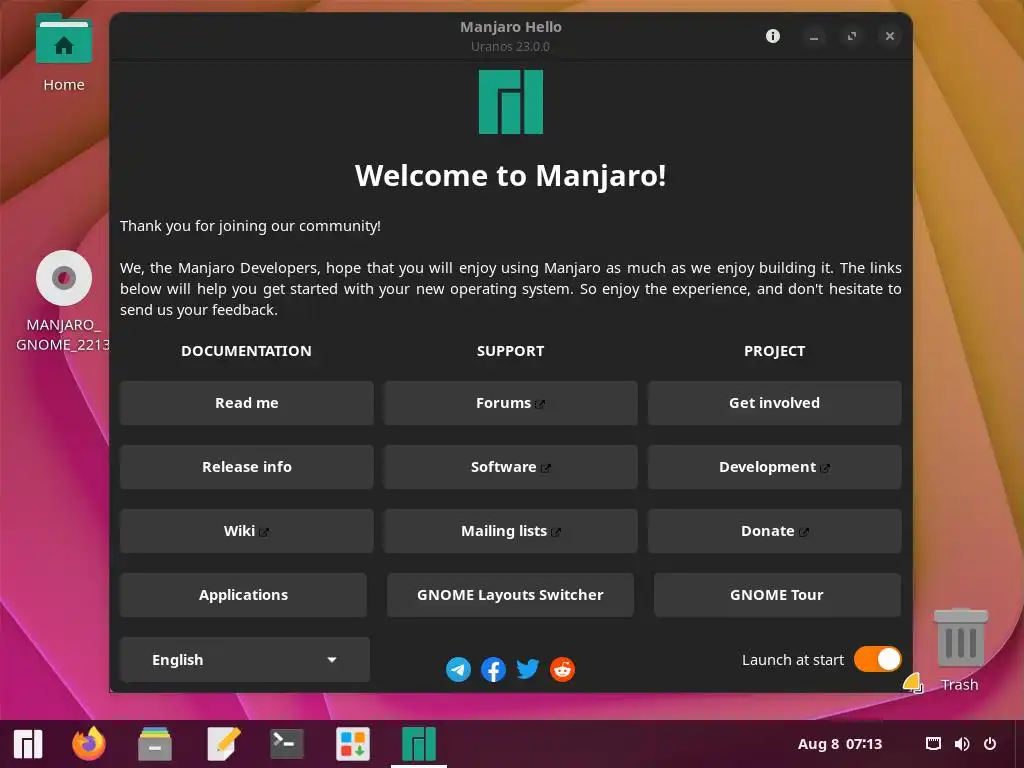Close the Manjaro Hello window
The image size is (1024, 768).
pos(889,36)
